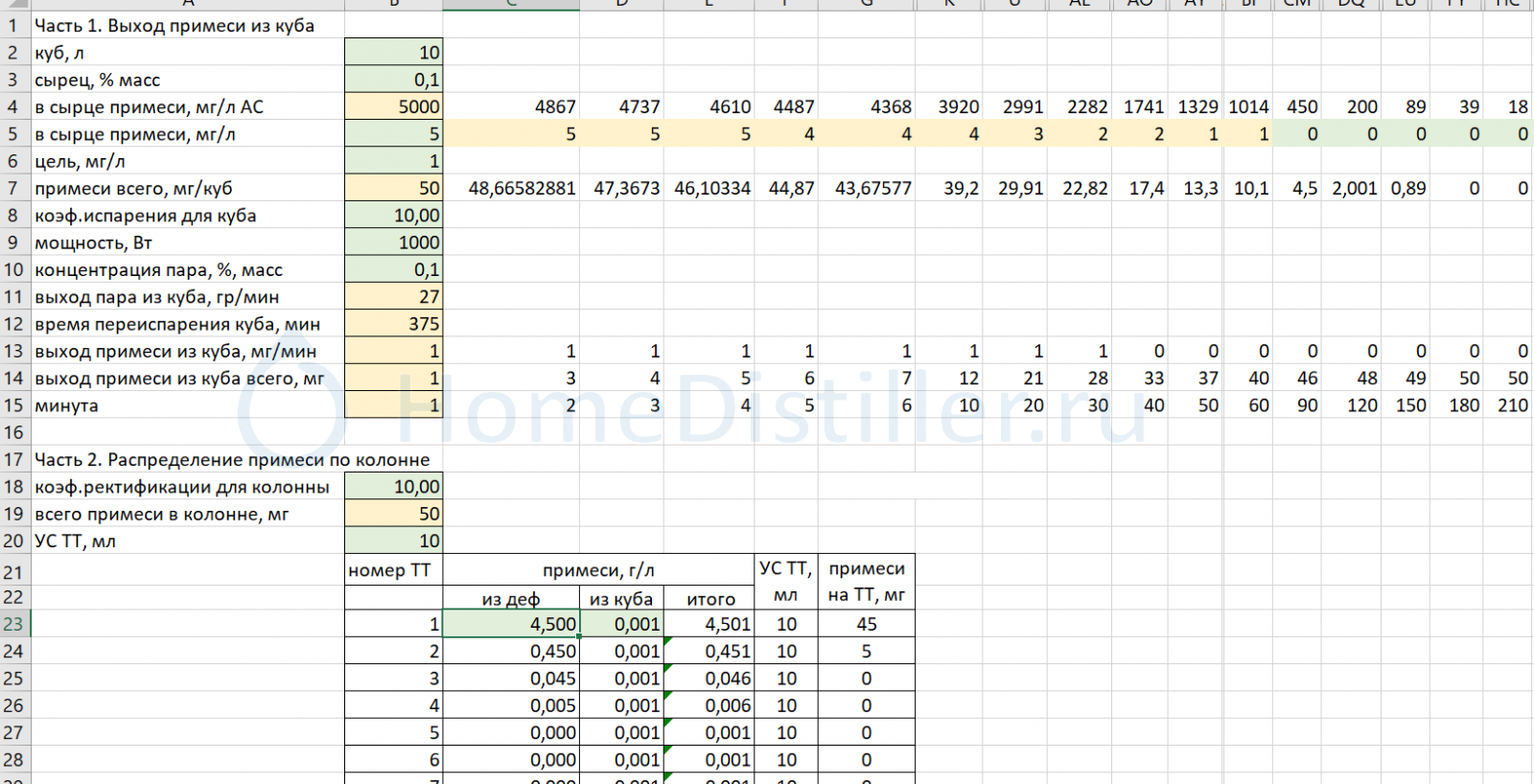Image resolution: width=1534 pixels, height=784 pixels.
Task: Select the 'из деф' column header cell
Action: pyautogui.click(x=511, y=599)
